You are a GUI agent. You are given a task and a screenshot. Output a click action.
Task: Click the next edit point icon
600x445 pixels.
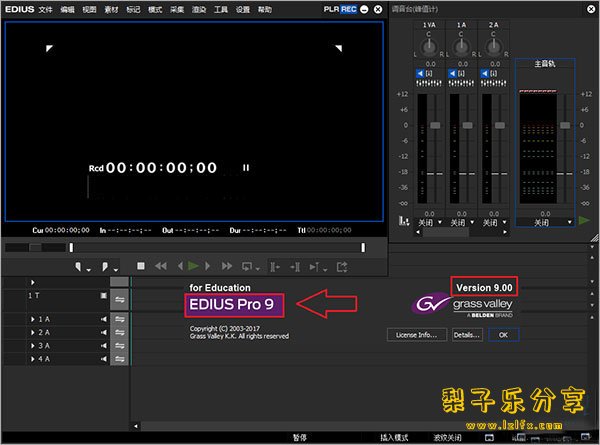295,267
